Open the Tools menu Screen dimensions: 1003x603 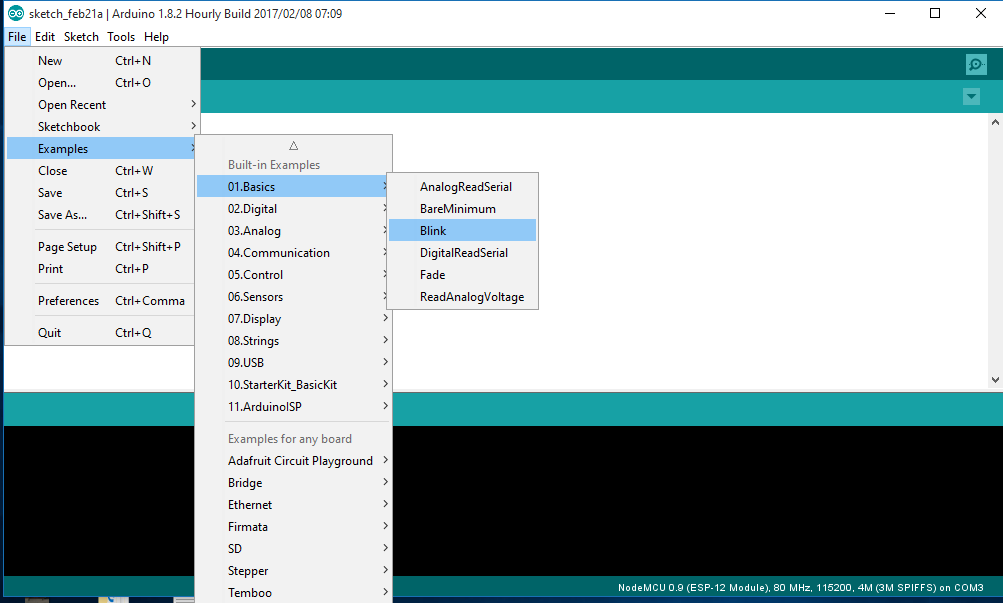(x=121, y=36)
